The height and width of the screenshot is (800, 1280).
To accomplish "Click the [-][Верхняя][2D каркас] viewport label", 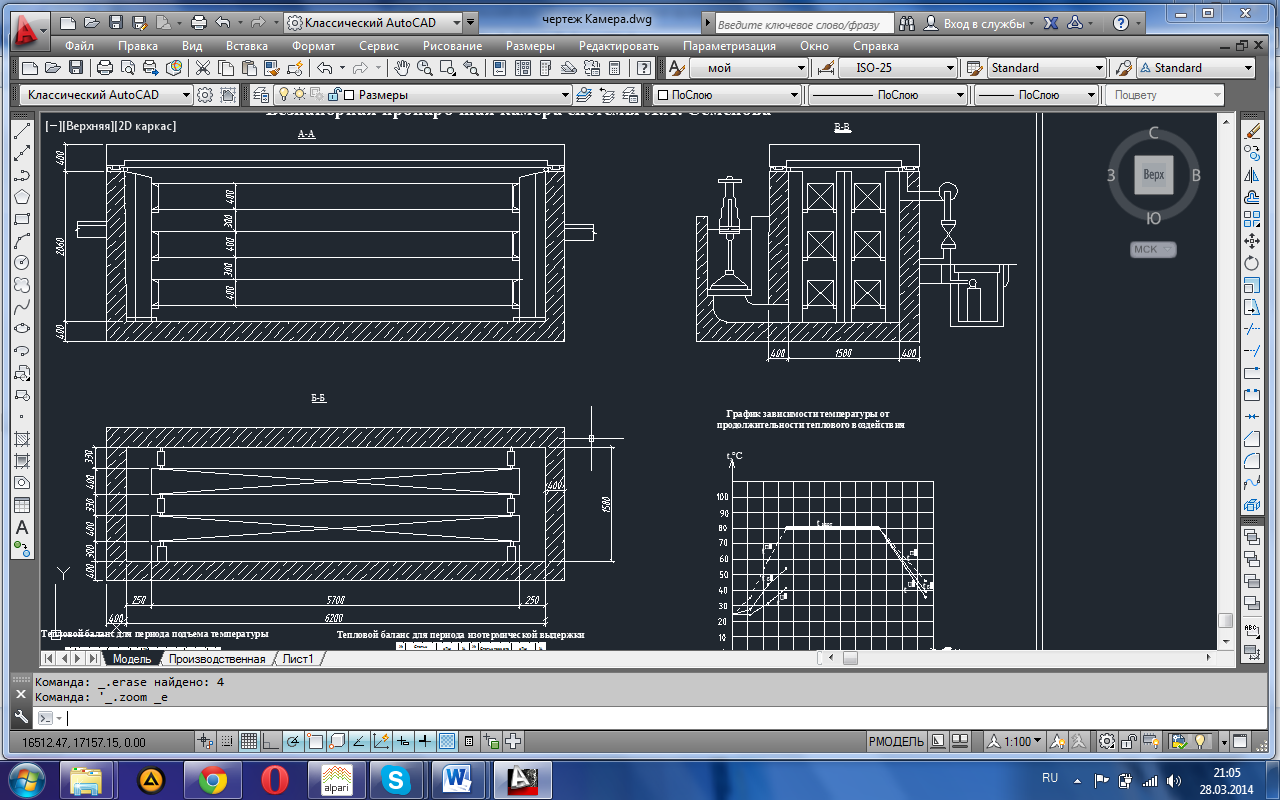I will (110, 126).
